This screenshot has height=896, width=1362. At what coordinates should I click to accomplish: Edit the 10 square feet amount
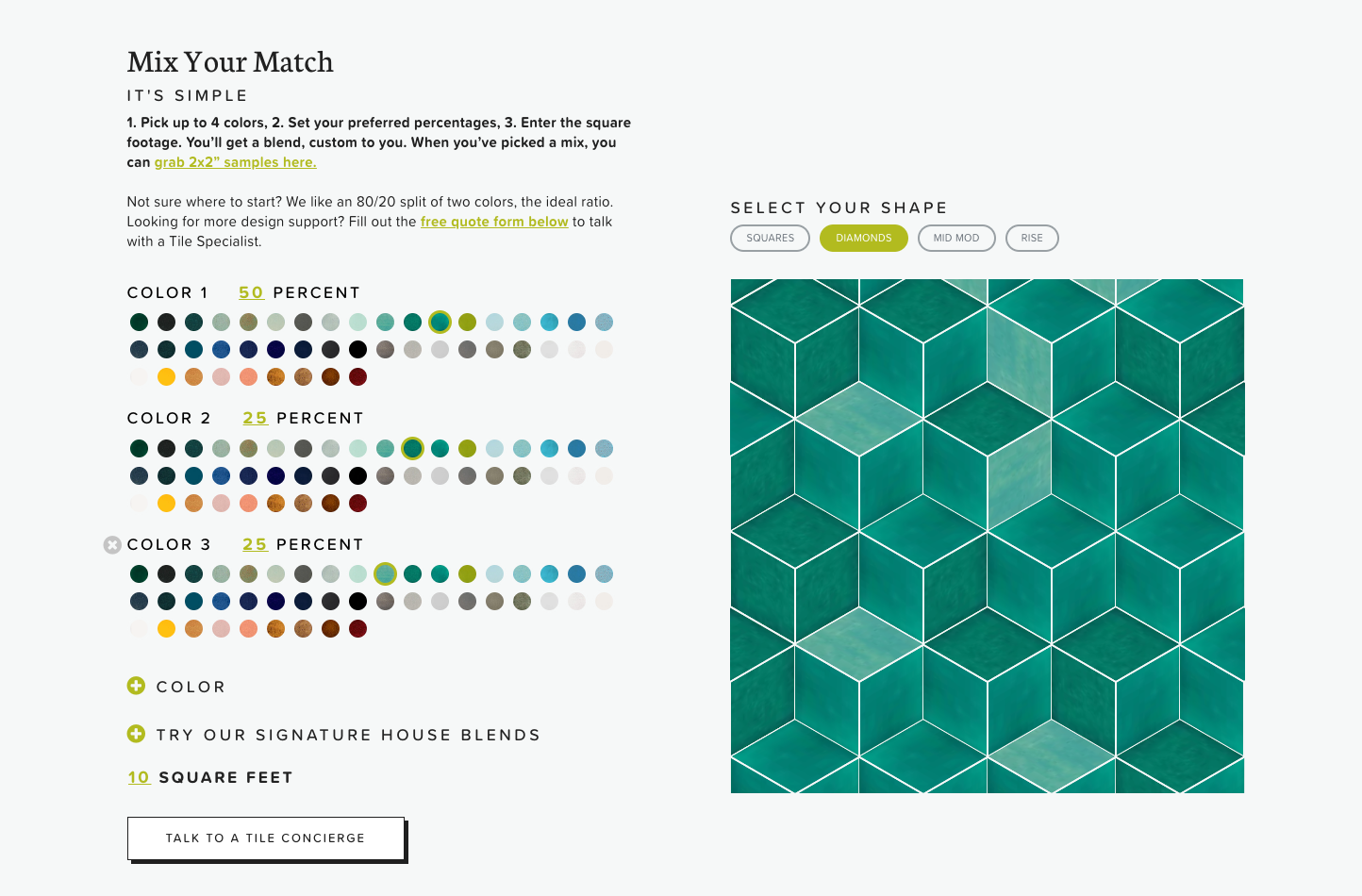click(139, 777)
